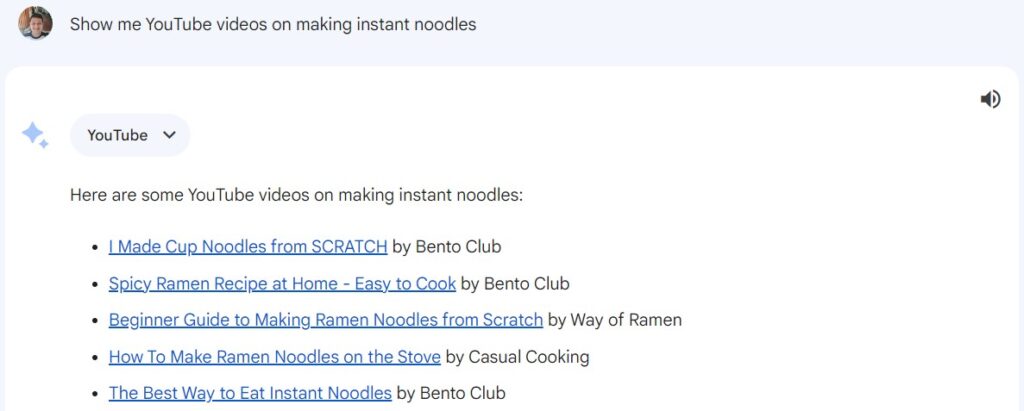Open "Beginner Guide to Making Ramen Noodles" link

coord(325,320)
